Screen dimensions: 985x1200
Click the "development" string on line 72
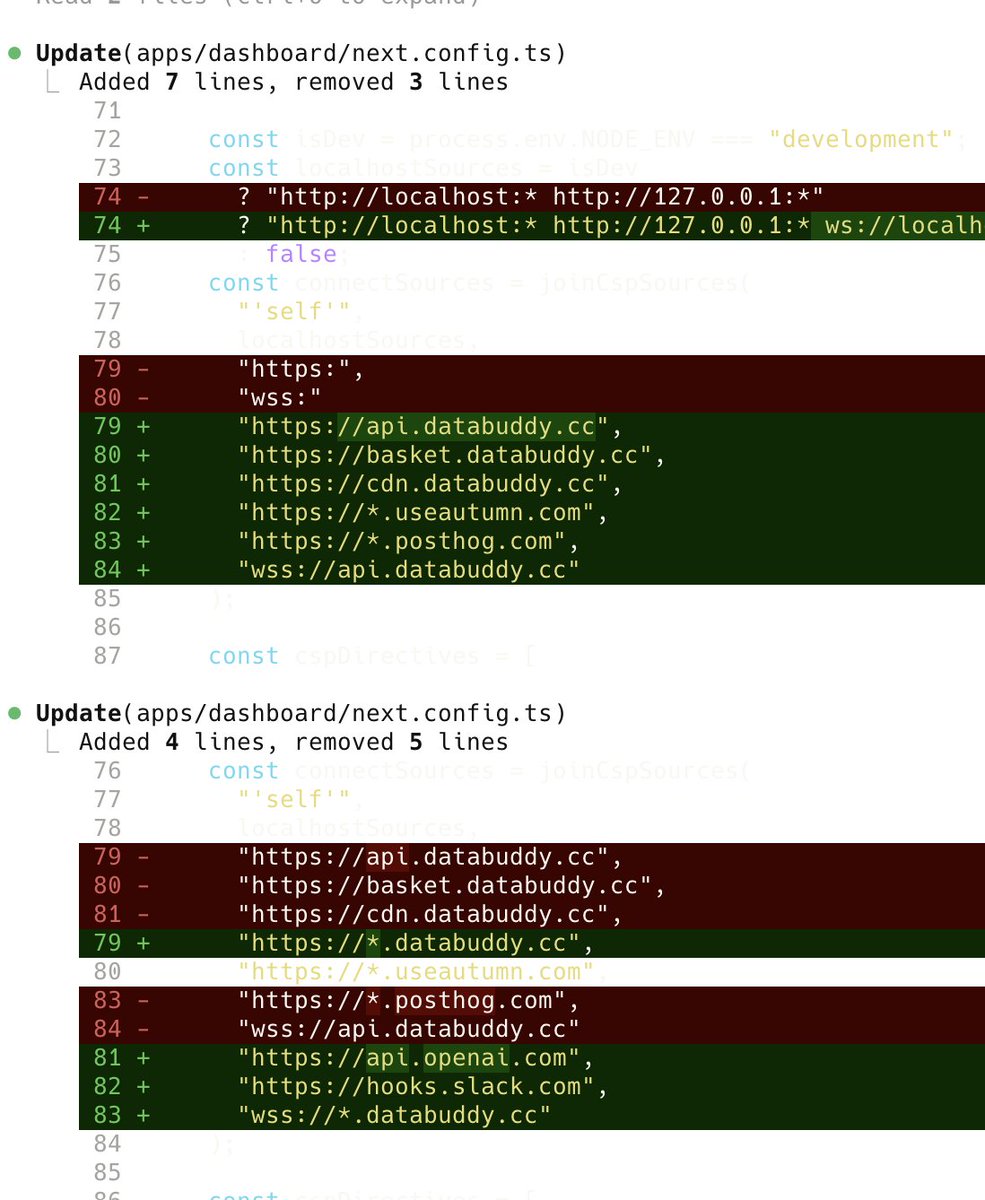click(860, 139)
